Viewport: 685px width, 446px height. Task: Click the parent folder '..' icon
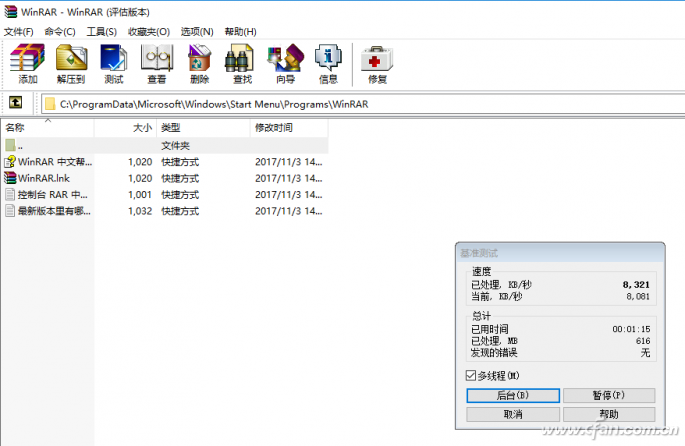(10, 145)
